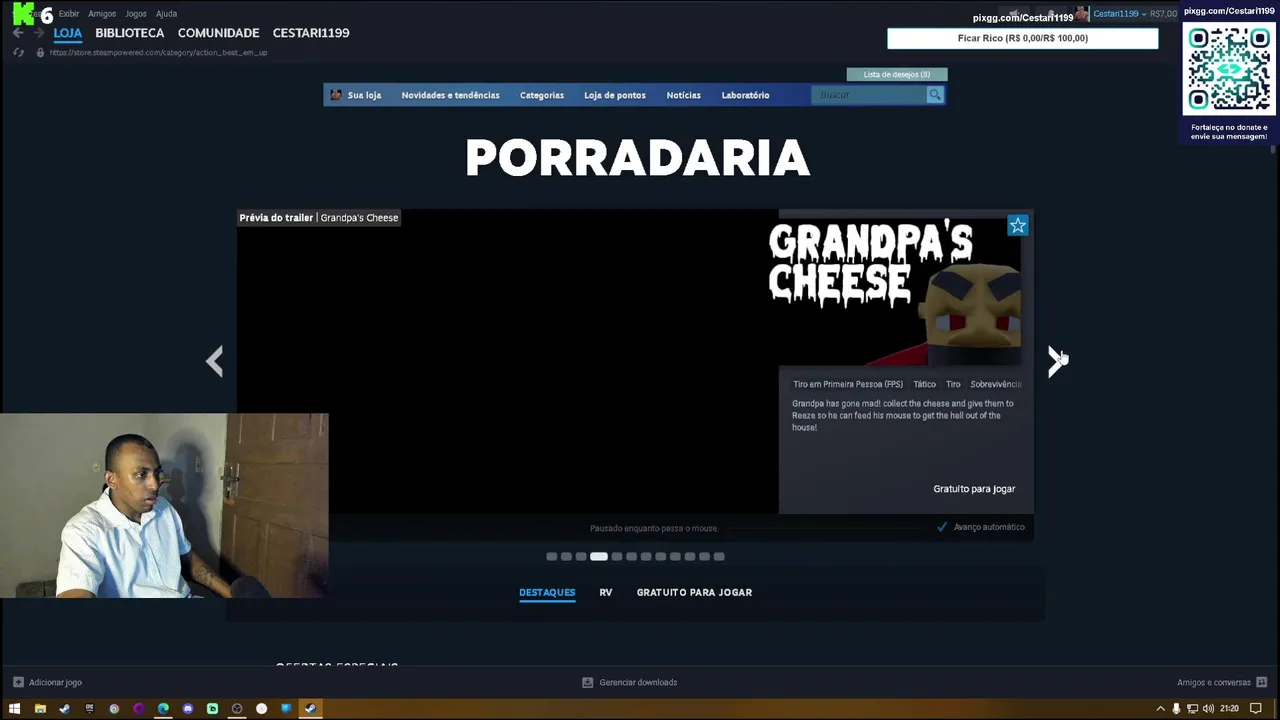This screenshot has height=720, width=1280.
Task: Open the CESTARI1199 profile tab
Action: point(311,33)
